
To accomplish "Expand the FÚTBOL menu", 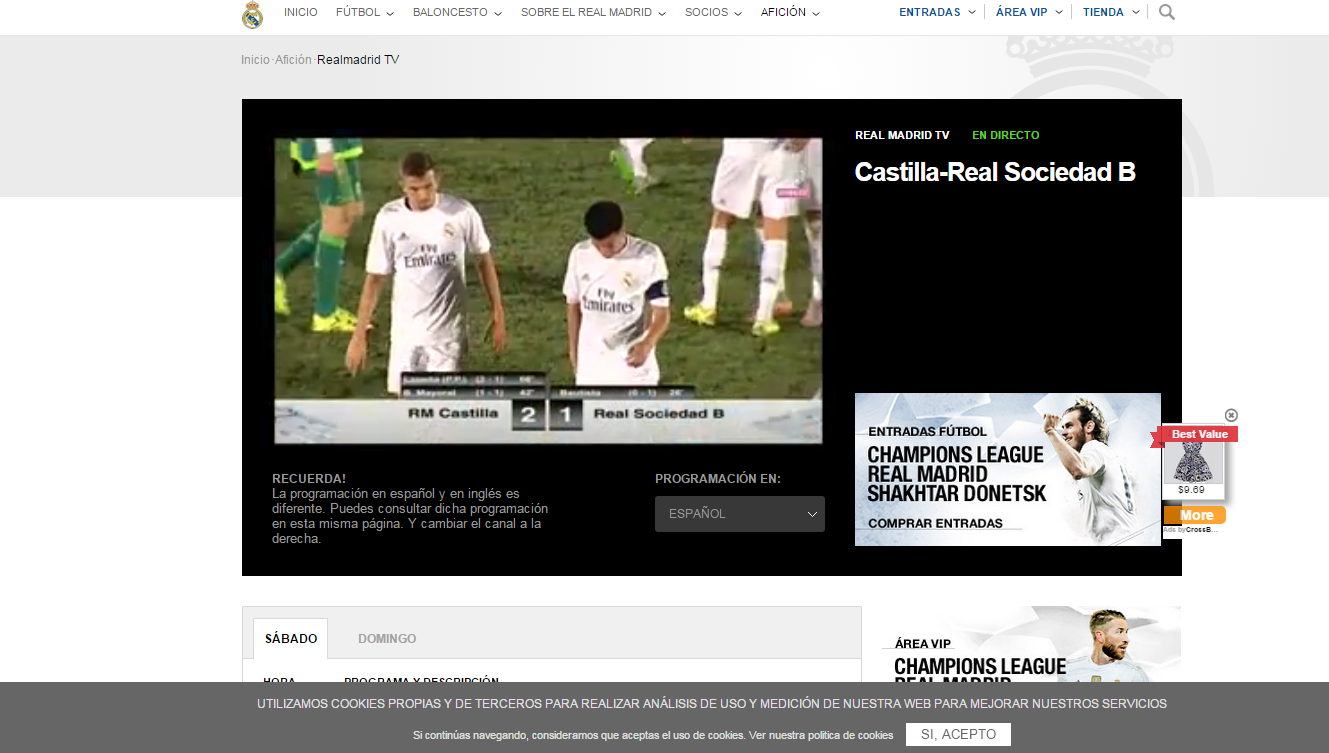I will pos(365,12).
